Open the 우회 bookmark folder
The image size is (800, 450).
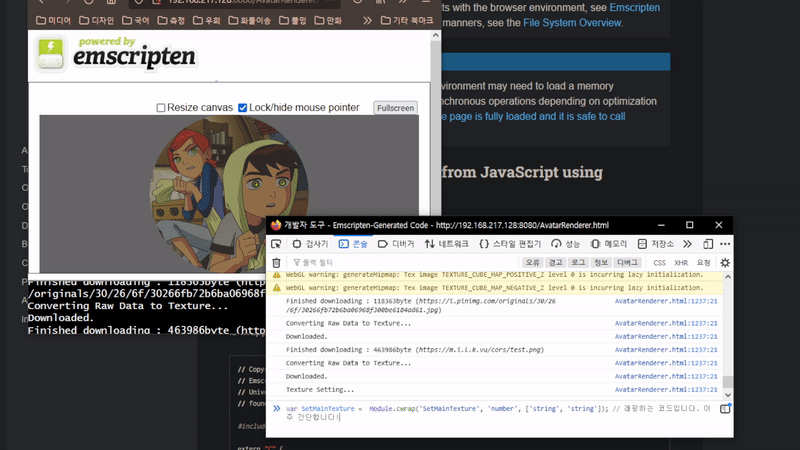point(207,20)
